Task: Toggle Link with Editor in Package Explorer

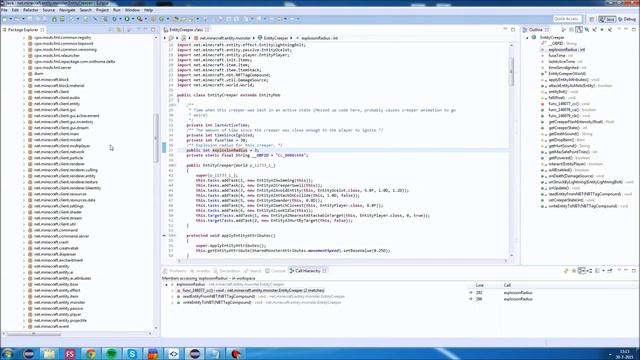Action: [x=120, y=30]
